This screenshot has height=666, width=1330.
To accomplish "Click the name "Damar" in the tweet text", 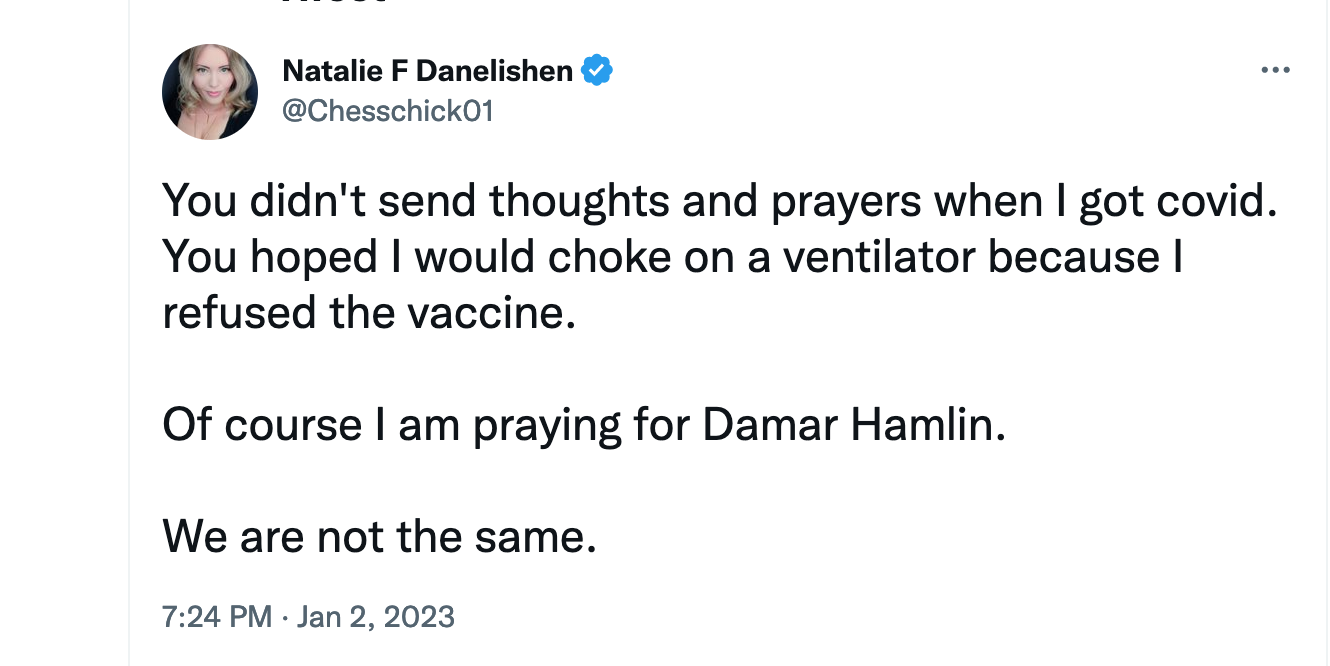I will coord(770,426).
